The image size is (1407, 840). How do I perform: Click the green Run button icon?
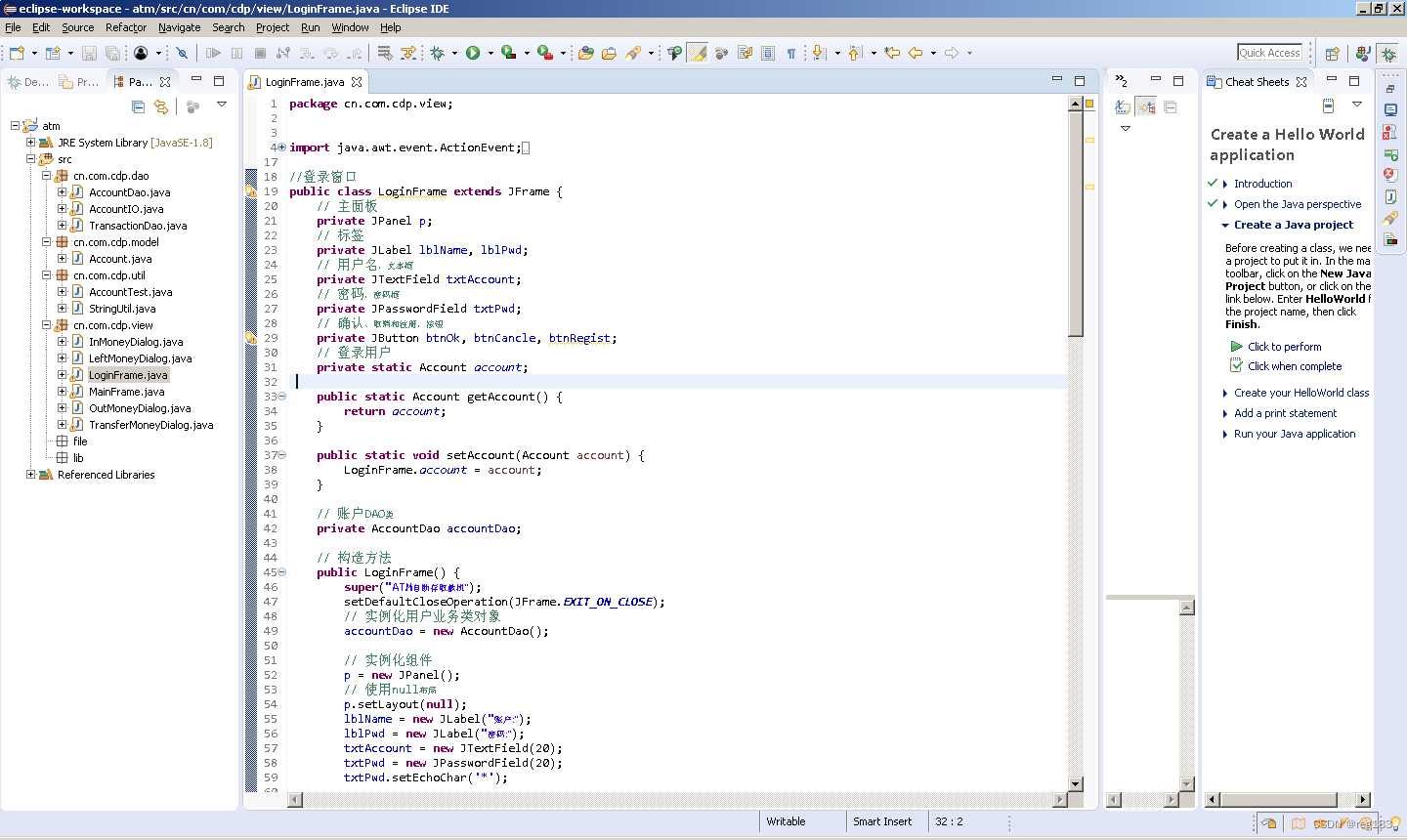coord(473,53)
